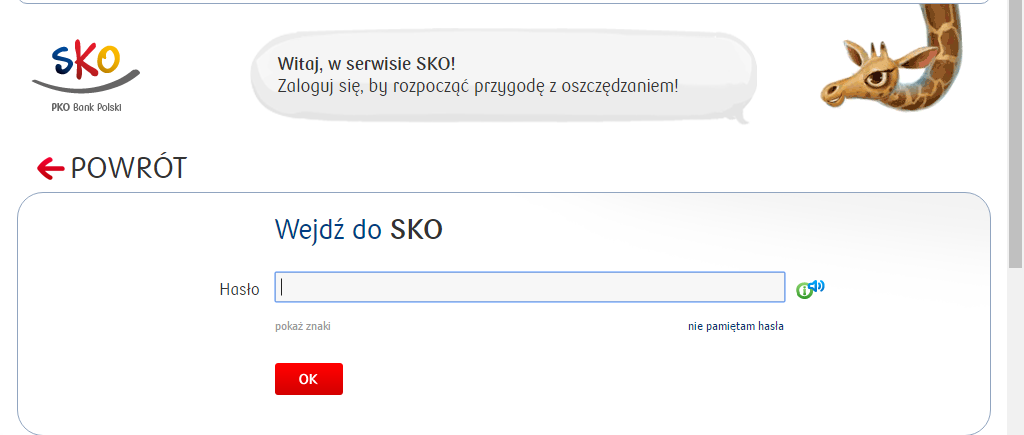Click the speech bubble tail near the giraffe
The image size is (1024, 435).
point(739,118)
